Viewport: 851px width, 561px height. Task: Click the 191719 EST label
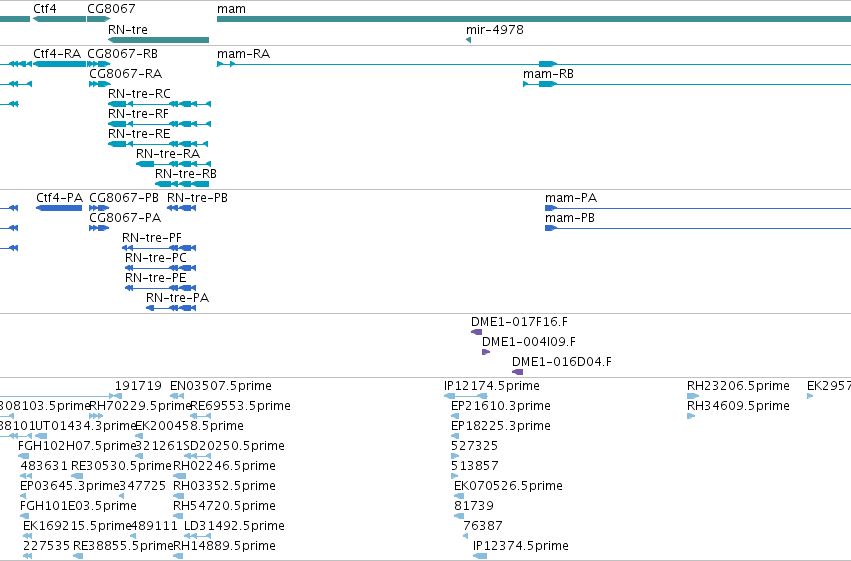(x=138, y=386)
